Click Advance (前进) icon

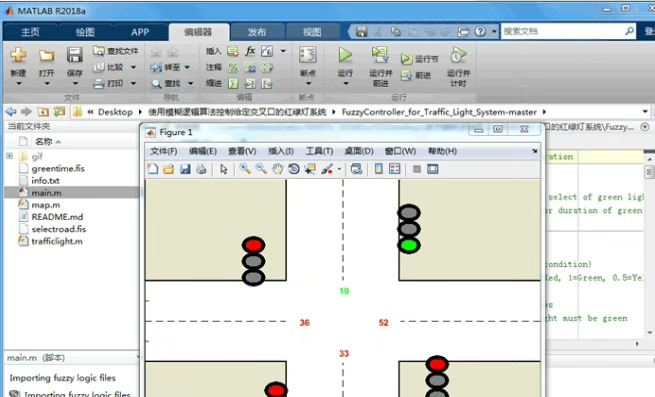[x=406, y=75]
